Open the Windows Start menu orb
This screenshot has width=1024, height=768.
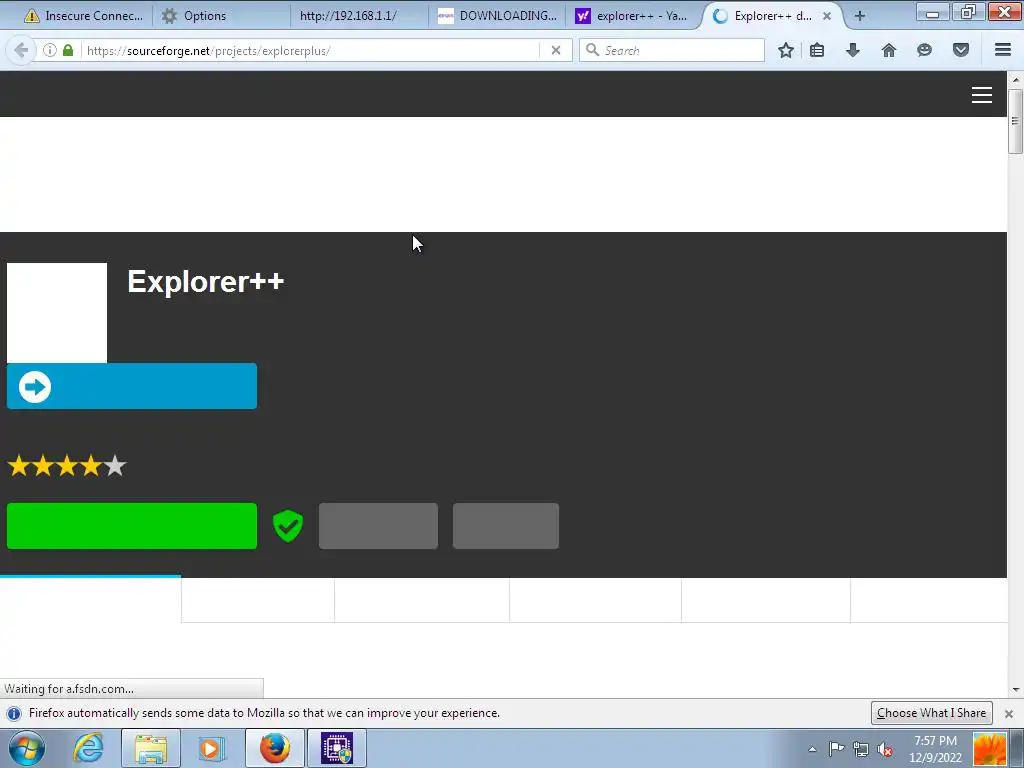pyautogui.click(x=27, y=748)
